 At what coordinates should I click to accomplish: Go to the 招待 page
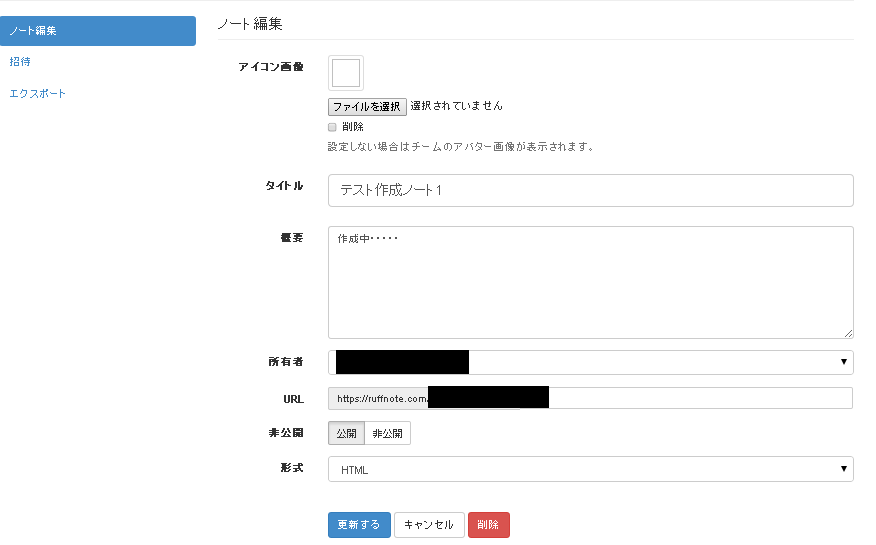tap(20, 62)
